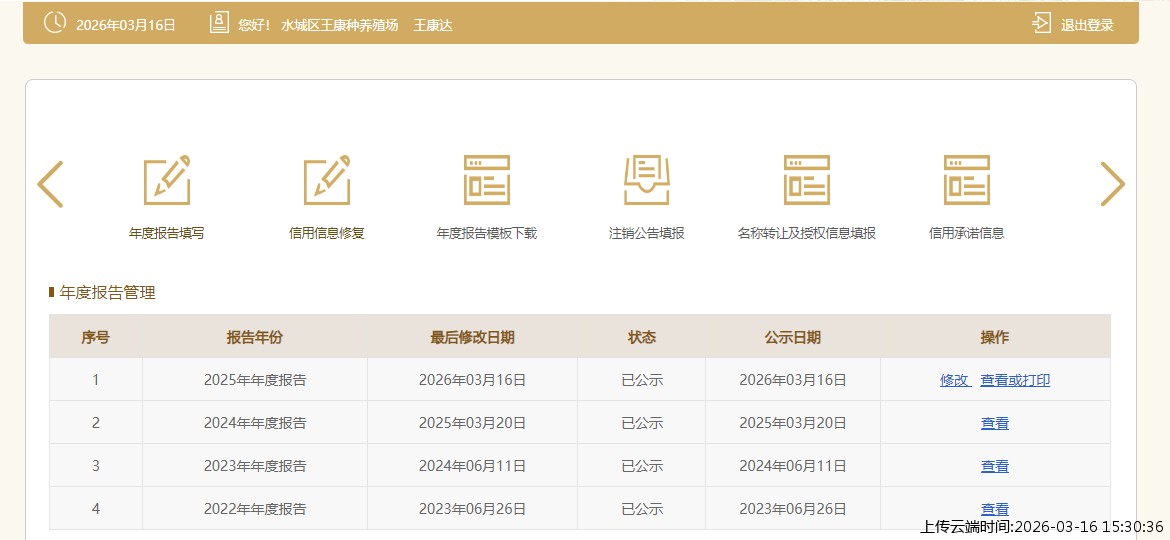Click the logout door icon
The image size is (1170, 540).
point(1042,24)
